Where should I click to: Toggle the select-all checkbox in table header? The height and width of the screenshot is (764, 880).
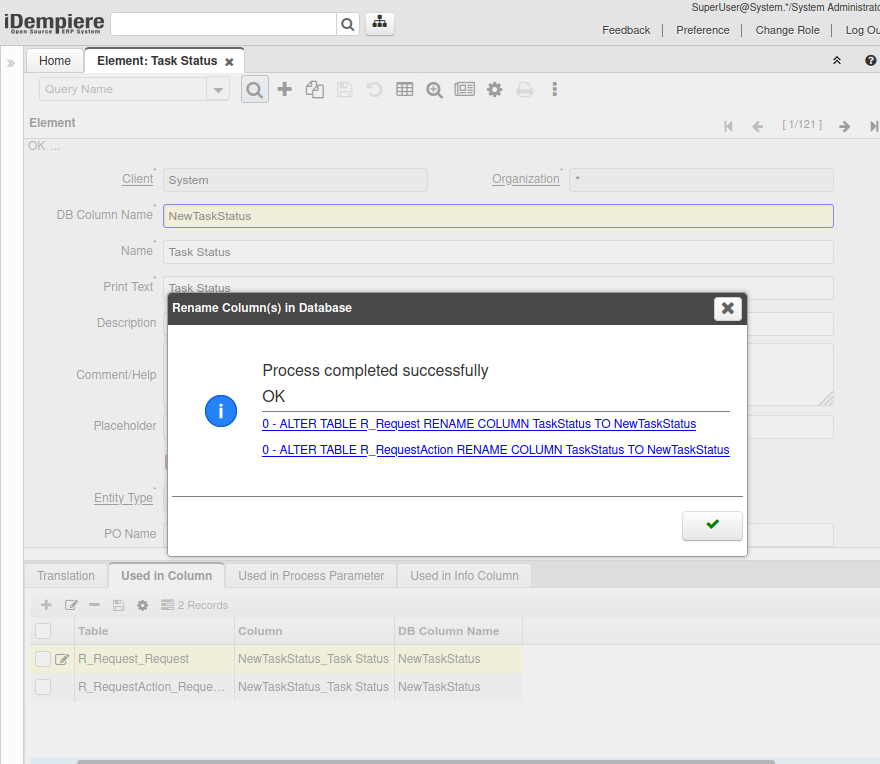click(x=43, y=631)
